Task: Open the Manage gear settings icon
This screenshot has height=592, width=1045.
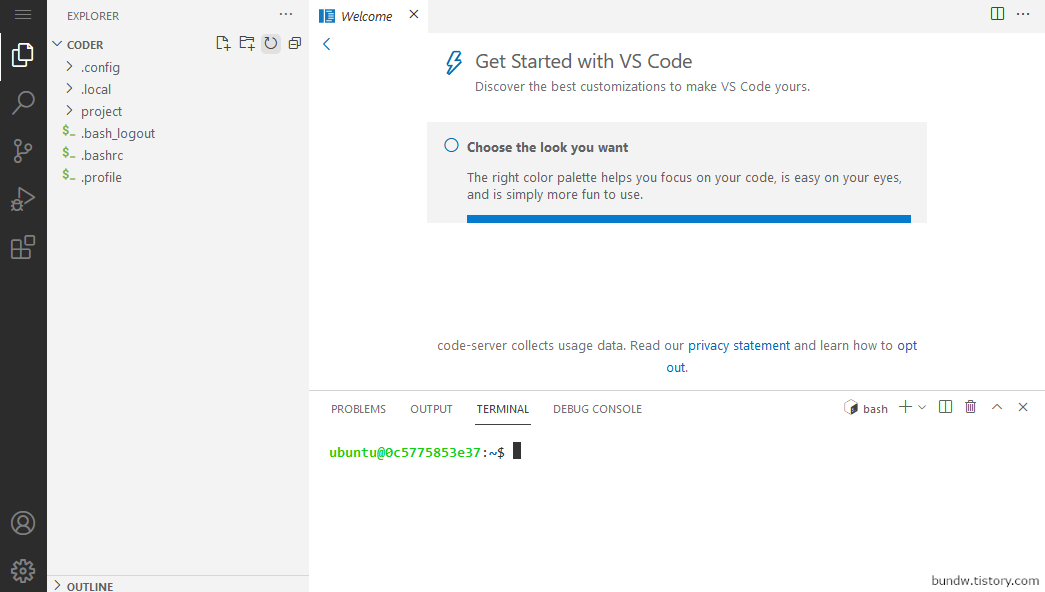Action: (23, 571)
